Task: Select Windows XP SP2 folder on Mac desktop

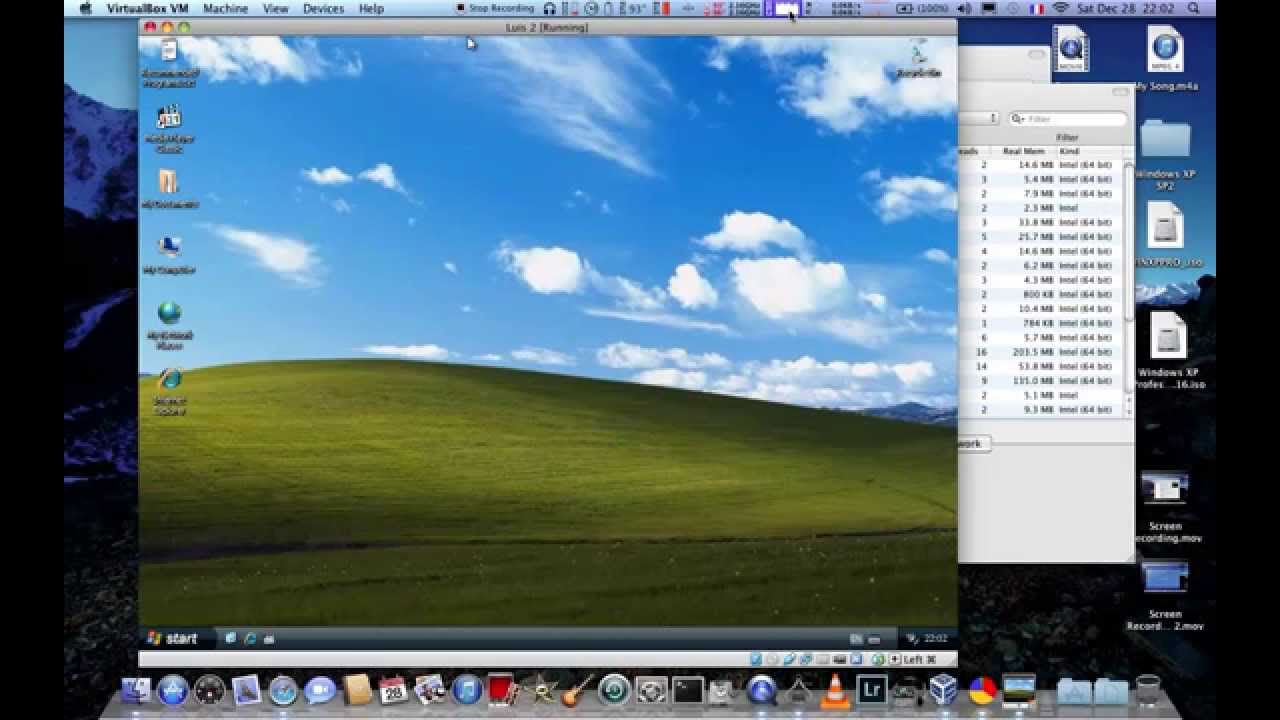Action: (1165, 151)
